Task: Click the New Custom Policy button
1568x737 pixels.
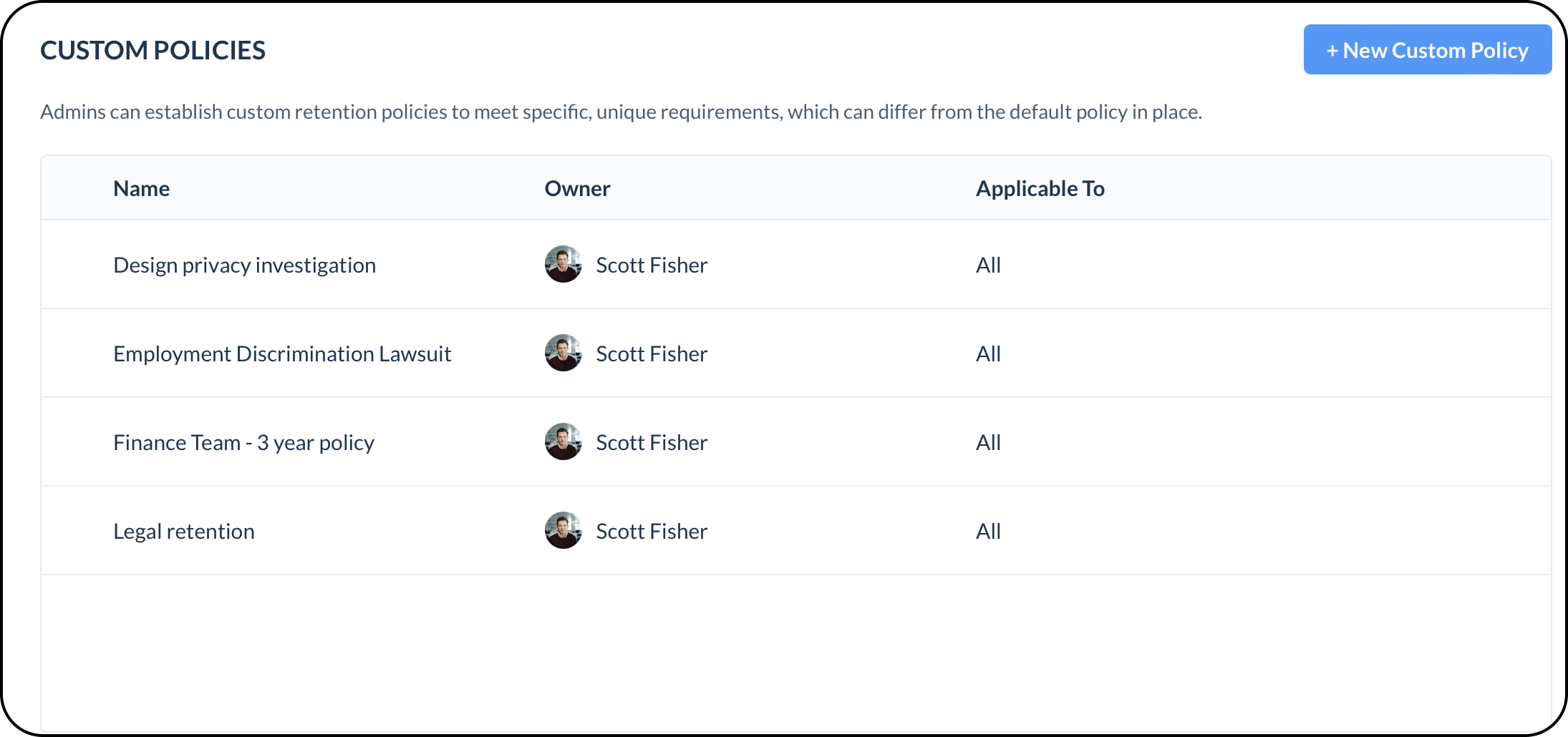Action: coord(1427,50)
